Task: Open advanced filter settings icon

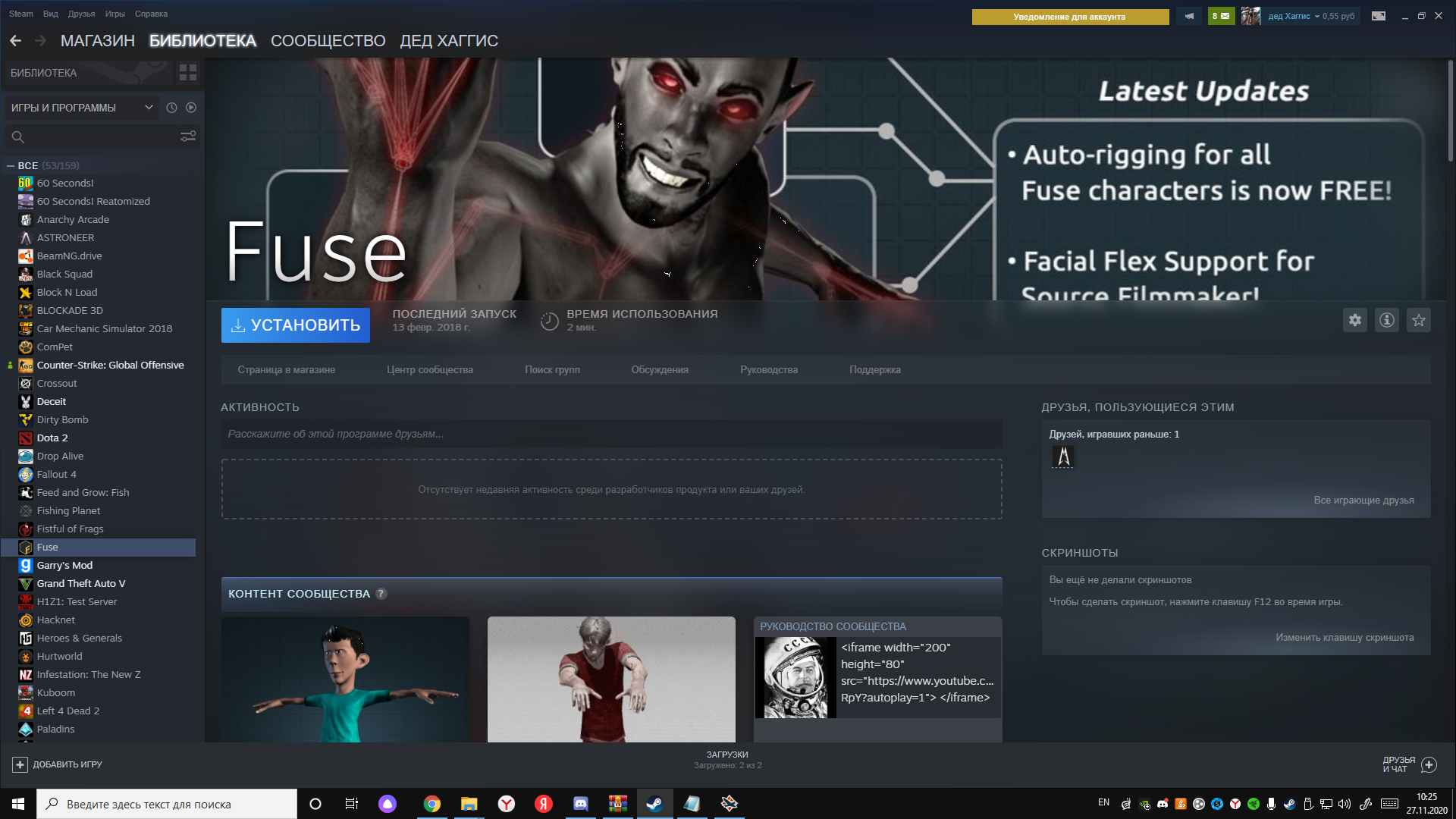Action: pos(188,136)
